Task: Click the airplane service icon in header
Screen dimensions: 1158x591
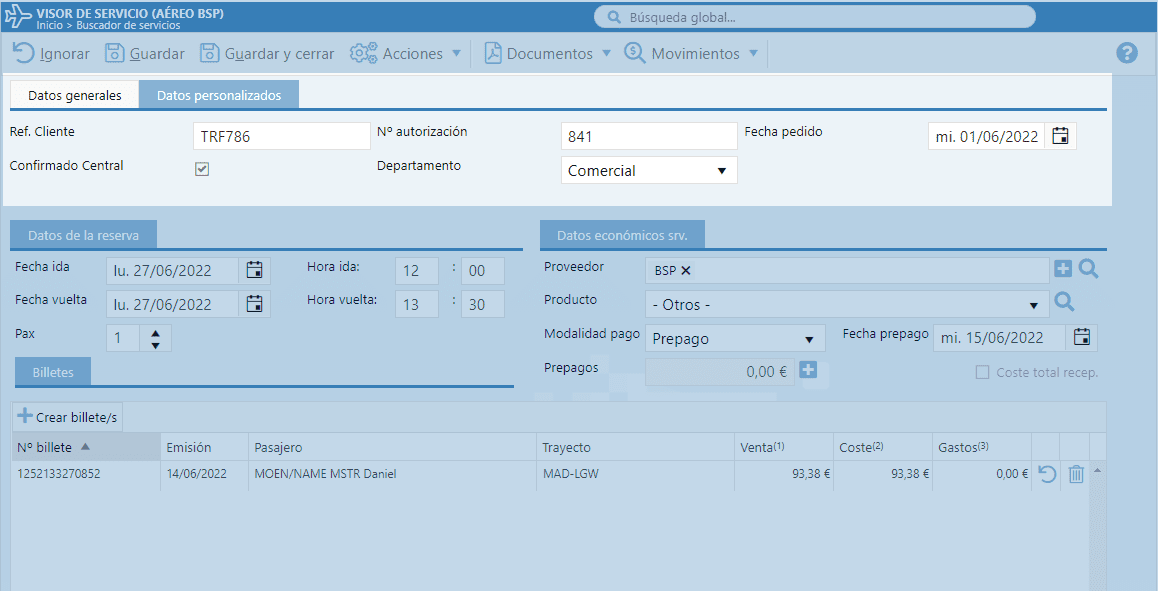Action: point(18,16)
